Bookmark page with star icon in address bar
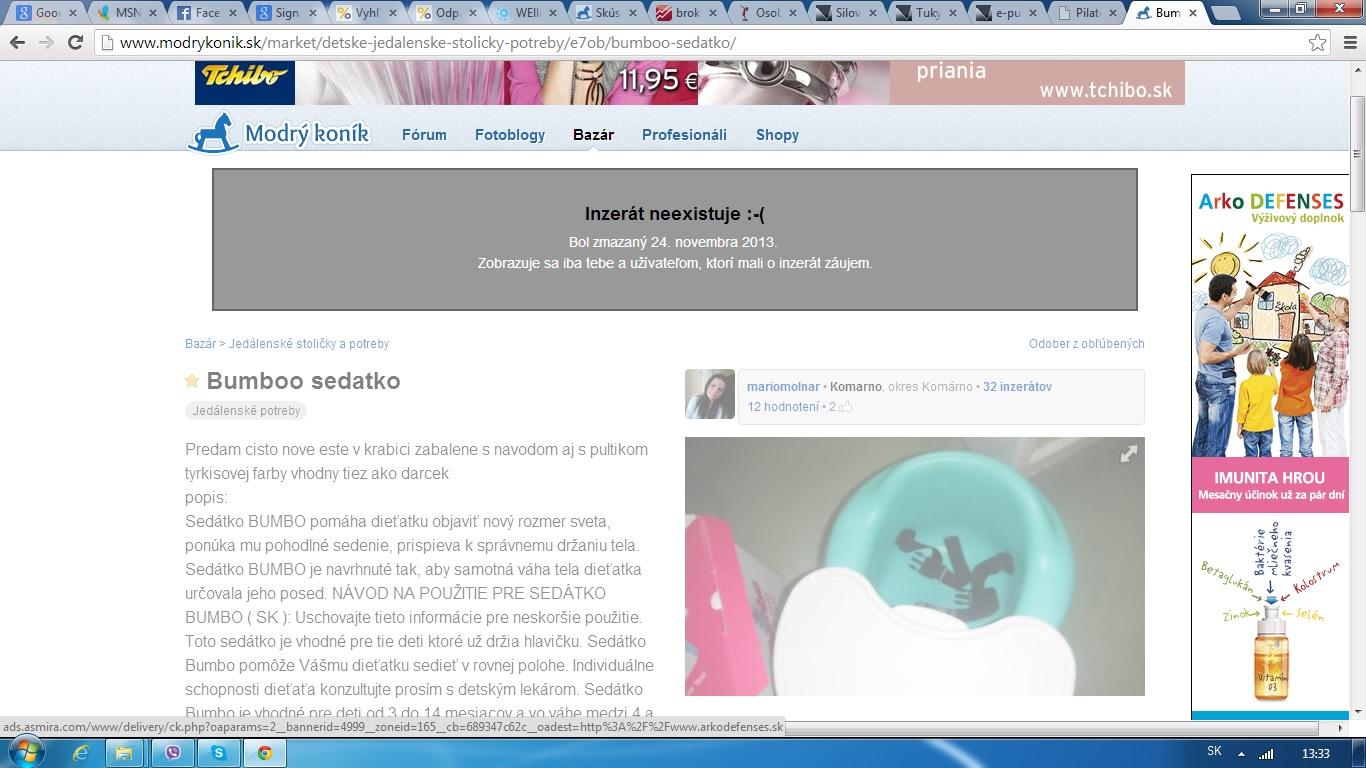1366x768 pixels. pyautogui.click(x=1317, y=43)
